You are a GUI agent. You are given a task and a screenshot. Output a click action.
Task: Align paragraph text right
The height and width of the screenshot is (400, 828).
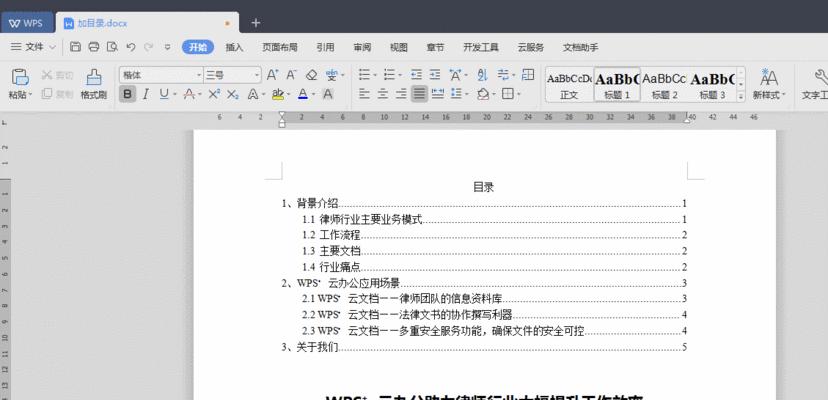(x=401, y=94)
